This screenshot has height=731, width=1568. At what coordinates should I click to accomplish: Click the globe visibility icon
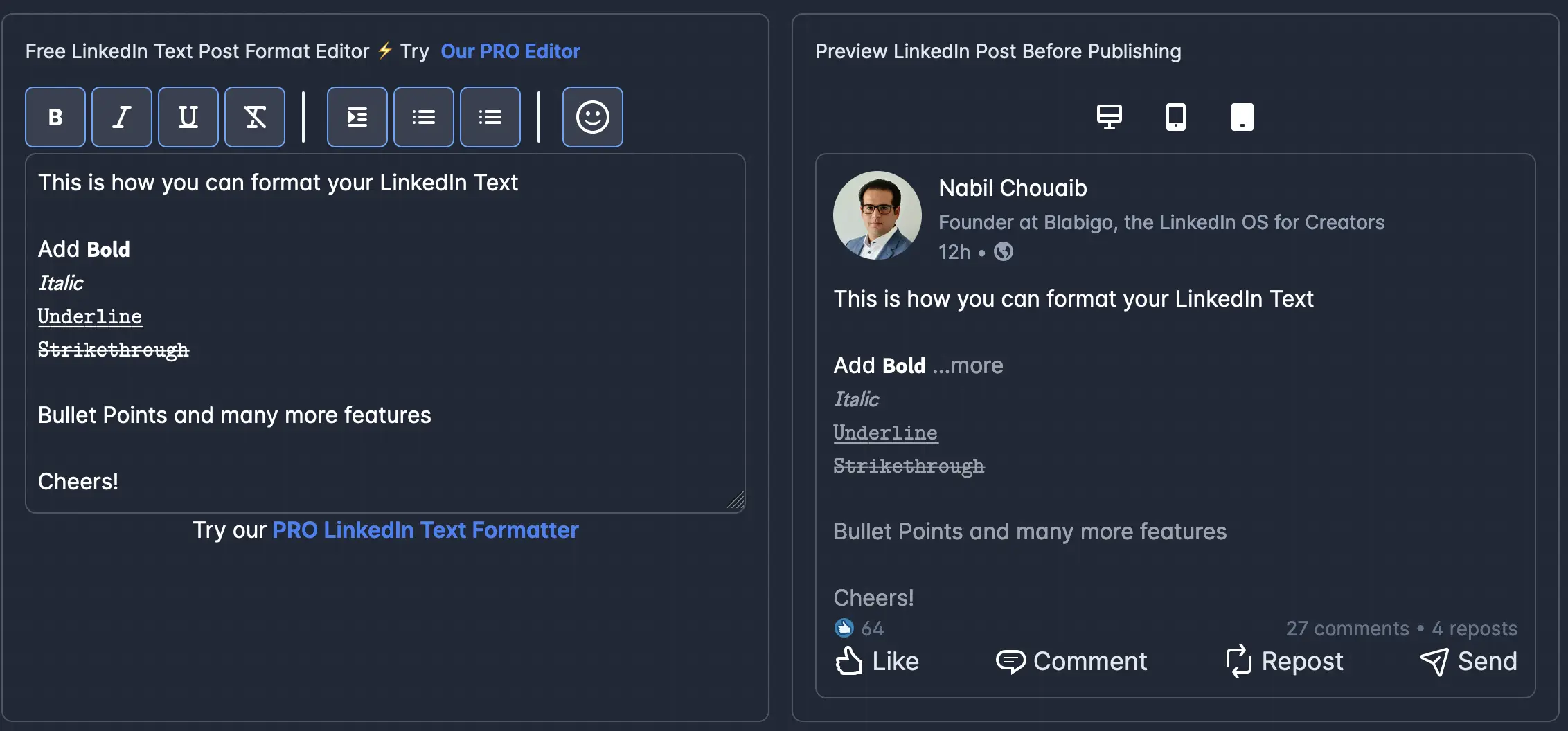[x=1004, y=251]
